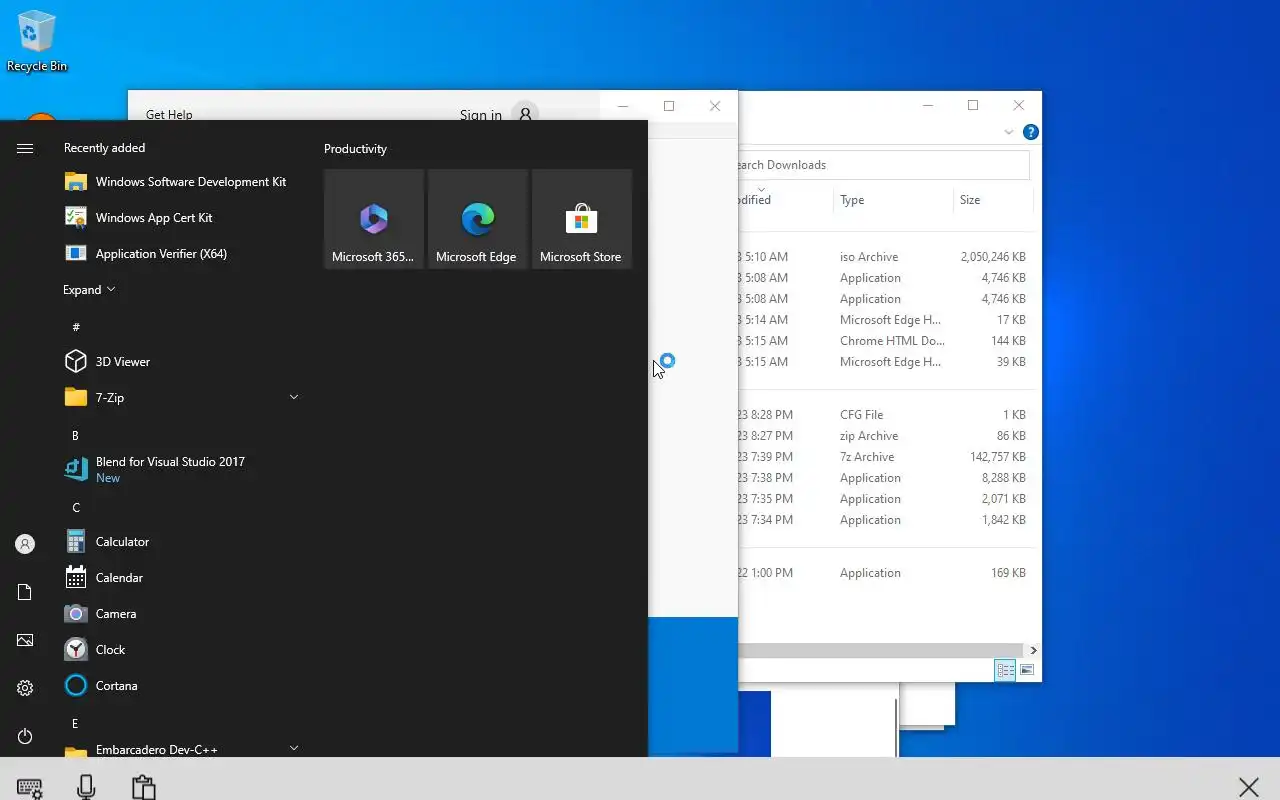Open Settings gear in the Start sidebar
The image size is (1280, 800).
click(25, 688)
